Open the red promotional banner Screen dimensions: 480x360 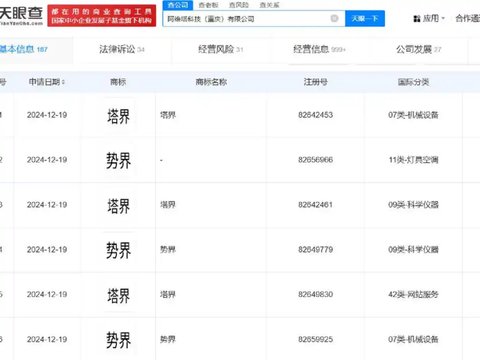[x=102, y=16]
